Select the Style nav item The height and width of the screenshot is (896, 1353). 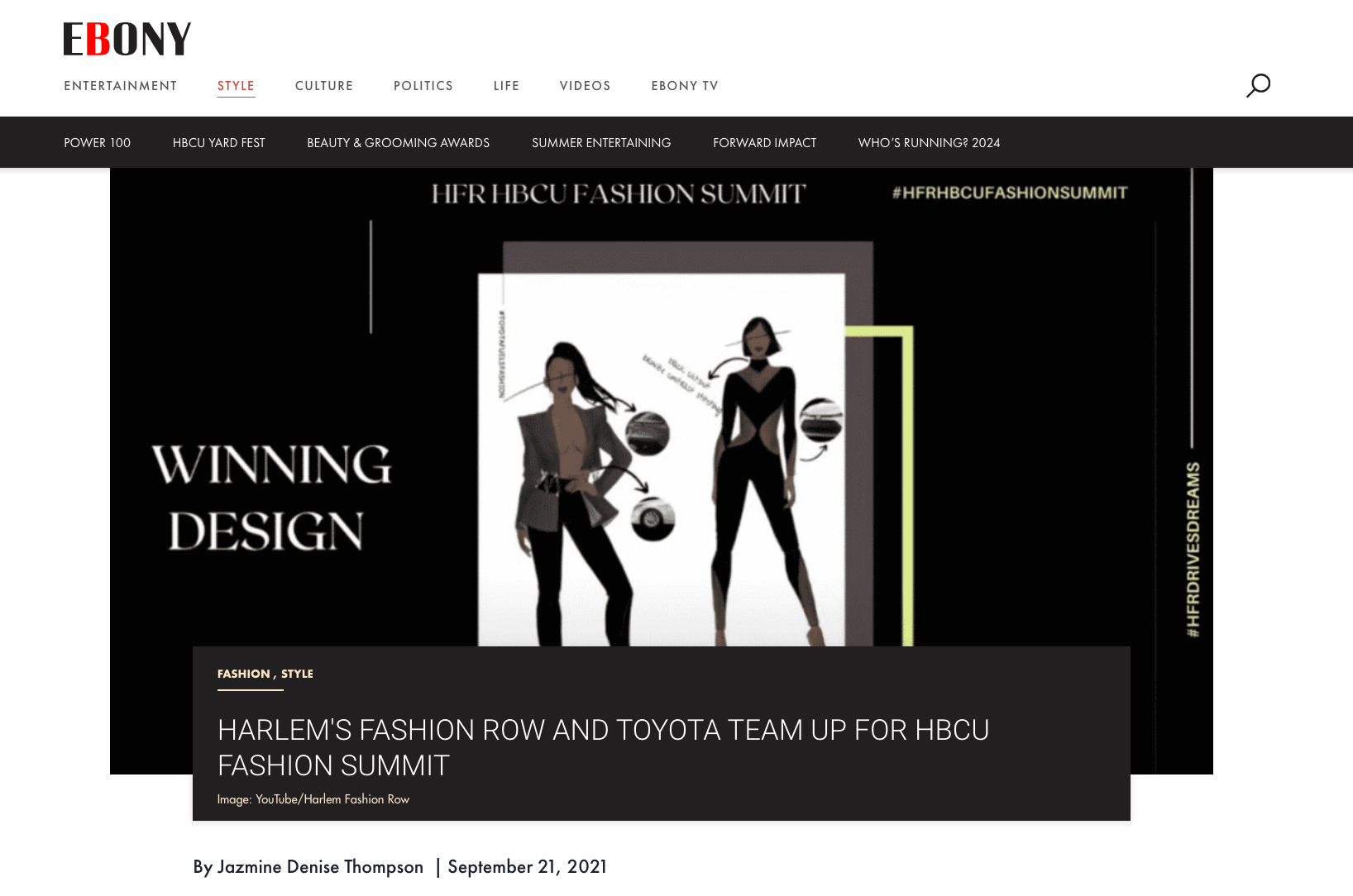click(236, 86)
